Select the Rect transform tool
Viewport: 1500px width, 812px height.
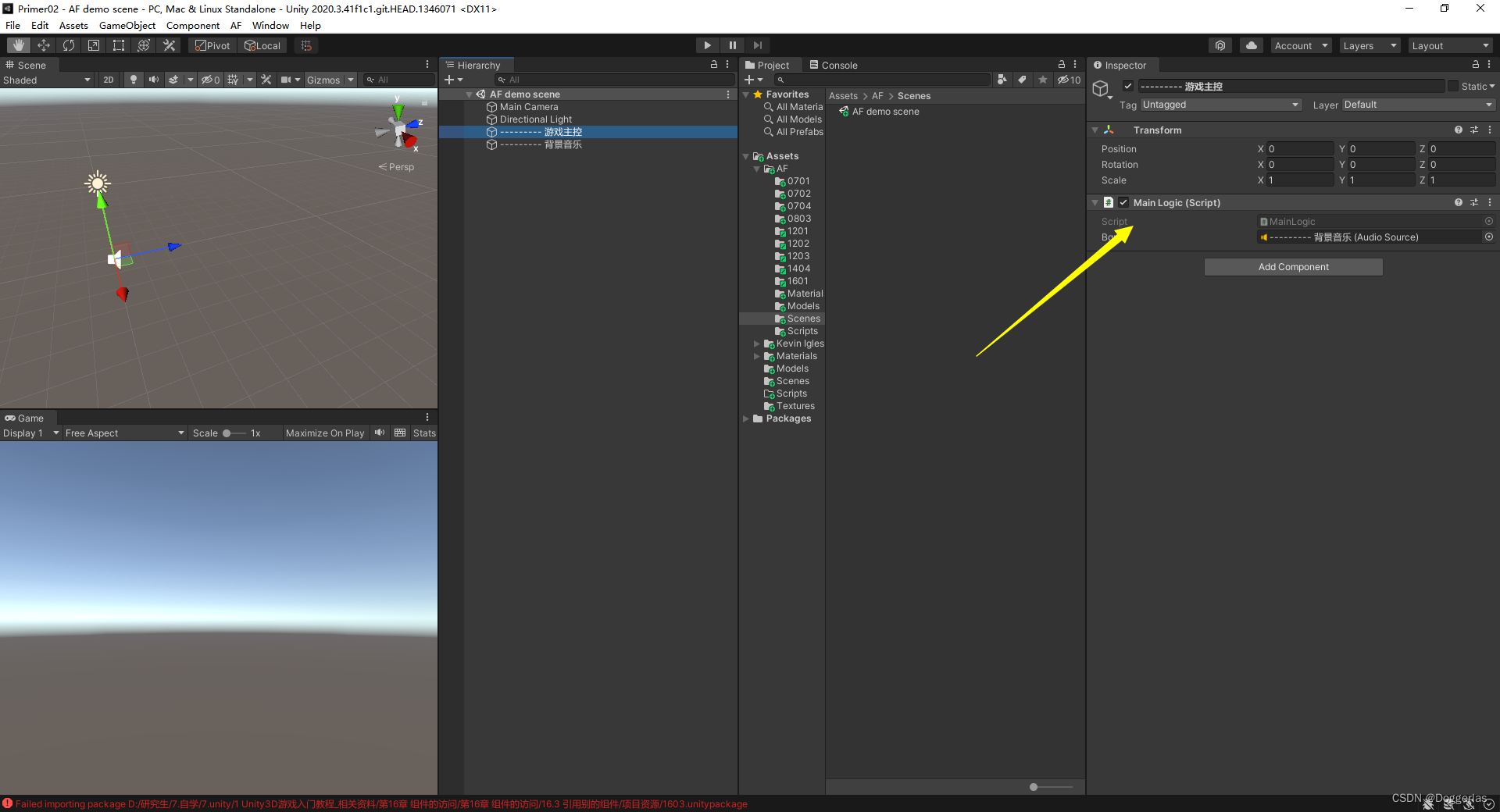coord(119,45)
